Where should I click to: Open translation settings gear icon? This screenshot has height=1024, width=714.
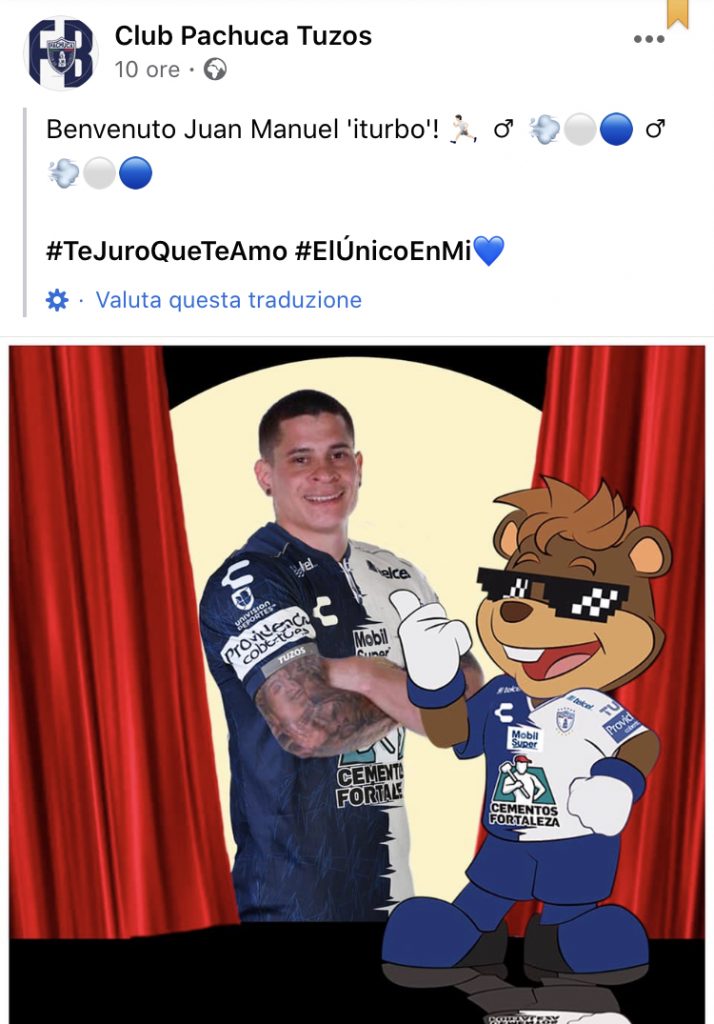(x=57, y=300)
